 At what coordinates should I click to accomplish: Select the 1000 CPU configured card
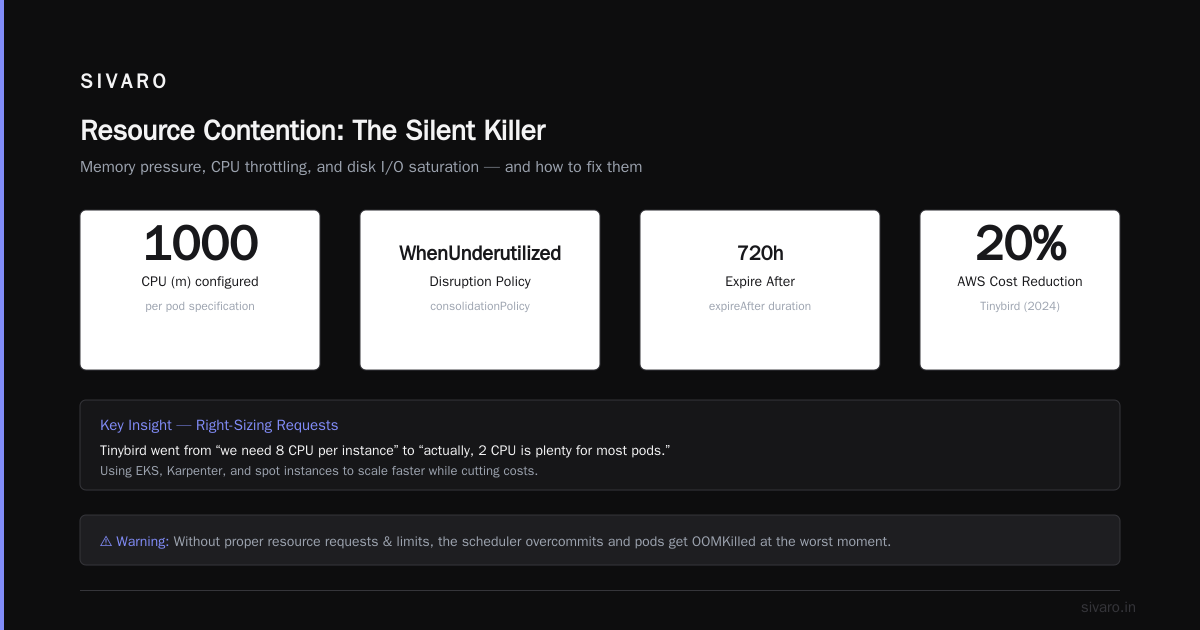(200, 290)
